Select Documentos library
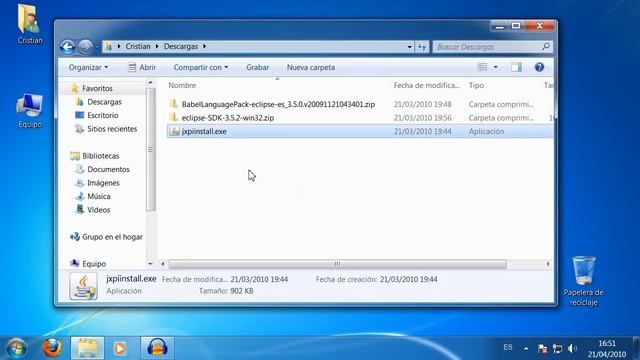The width and height of the screenshot is (640, 360). tap(108, 169)
